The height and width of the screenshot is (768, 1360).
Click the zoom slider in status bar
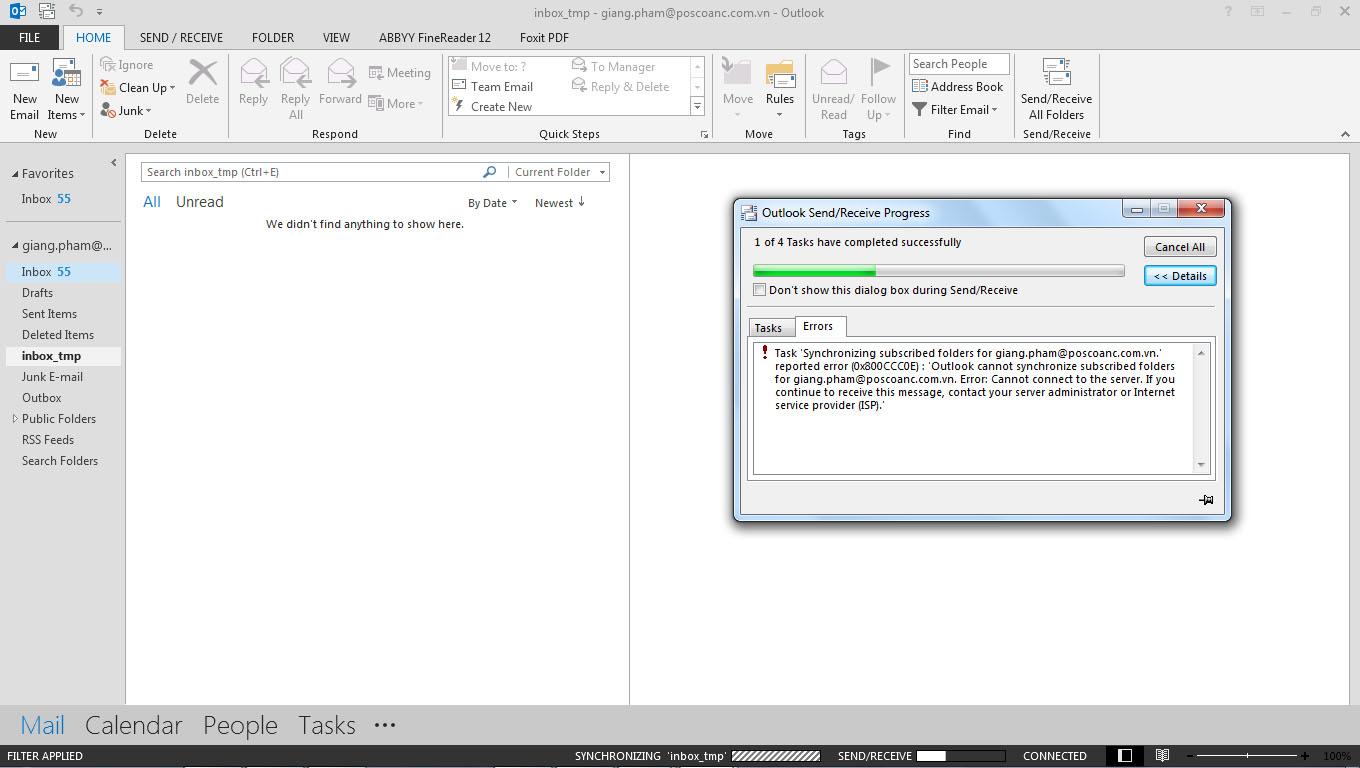(1247, 756)
